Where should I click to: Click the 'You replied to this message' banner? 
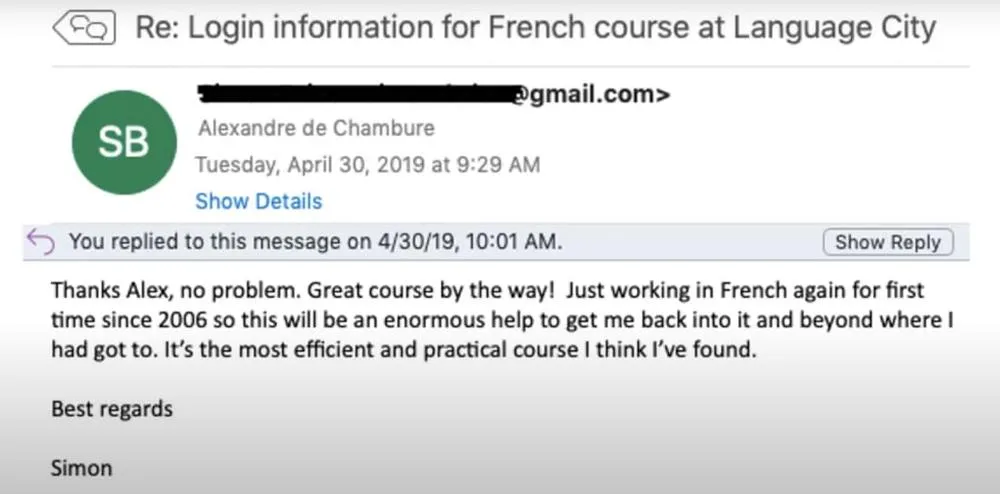[315, 241]
